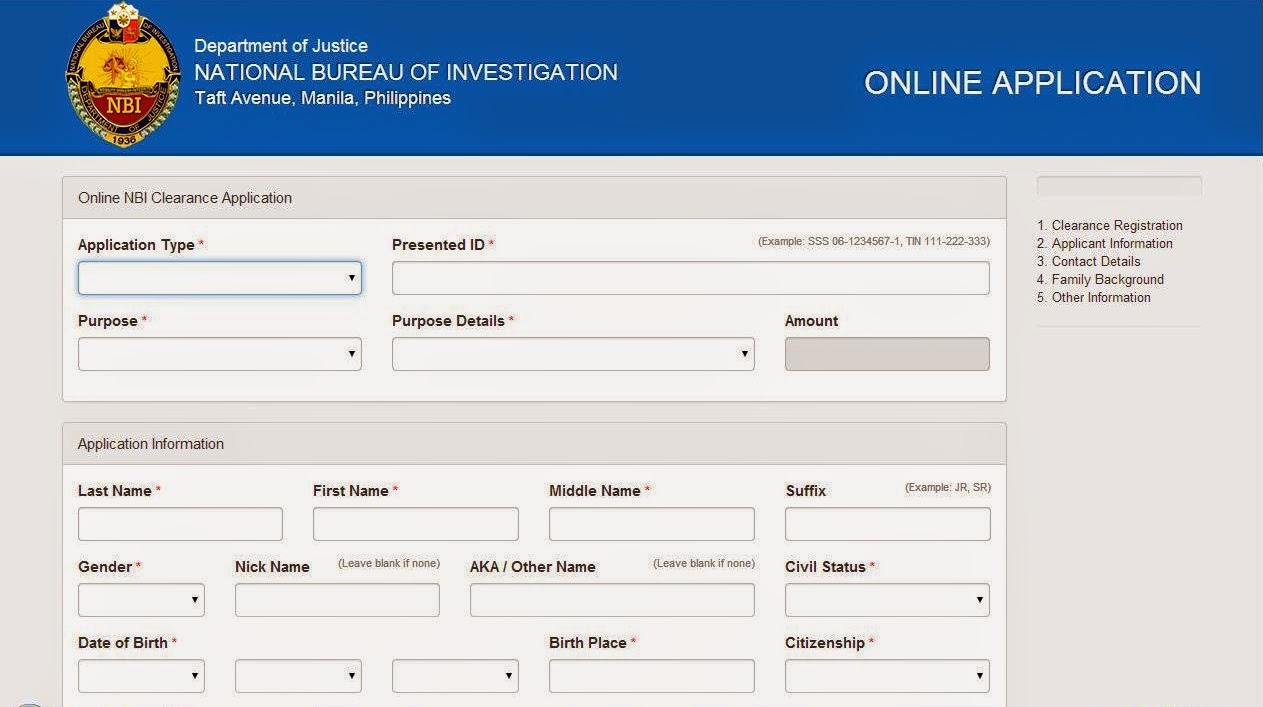This screenshot has height=707, width=1263.
Task: Open the second Date of Birth dropdown
Action: point(298,676)
